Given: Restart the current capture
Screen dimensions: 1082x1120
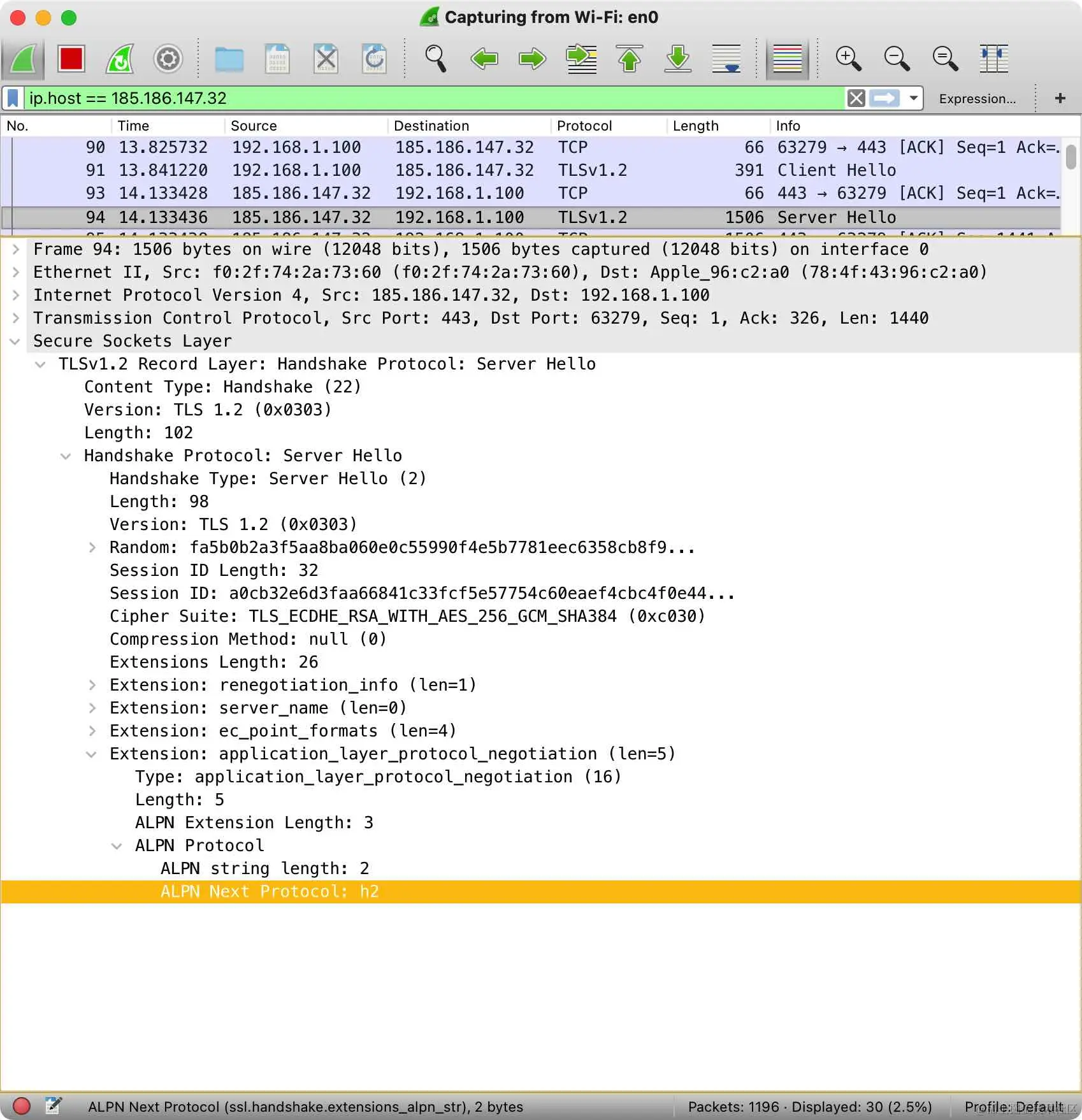Looking at the screenshot, I should (120, 59).
